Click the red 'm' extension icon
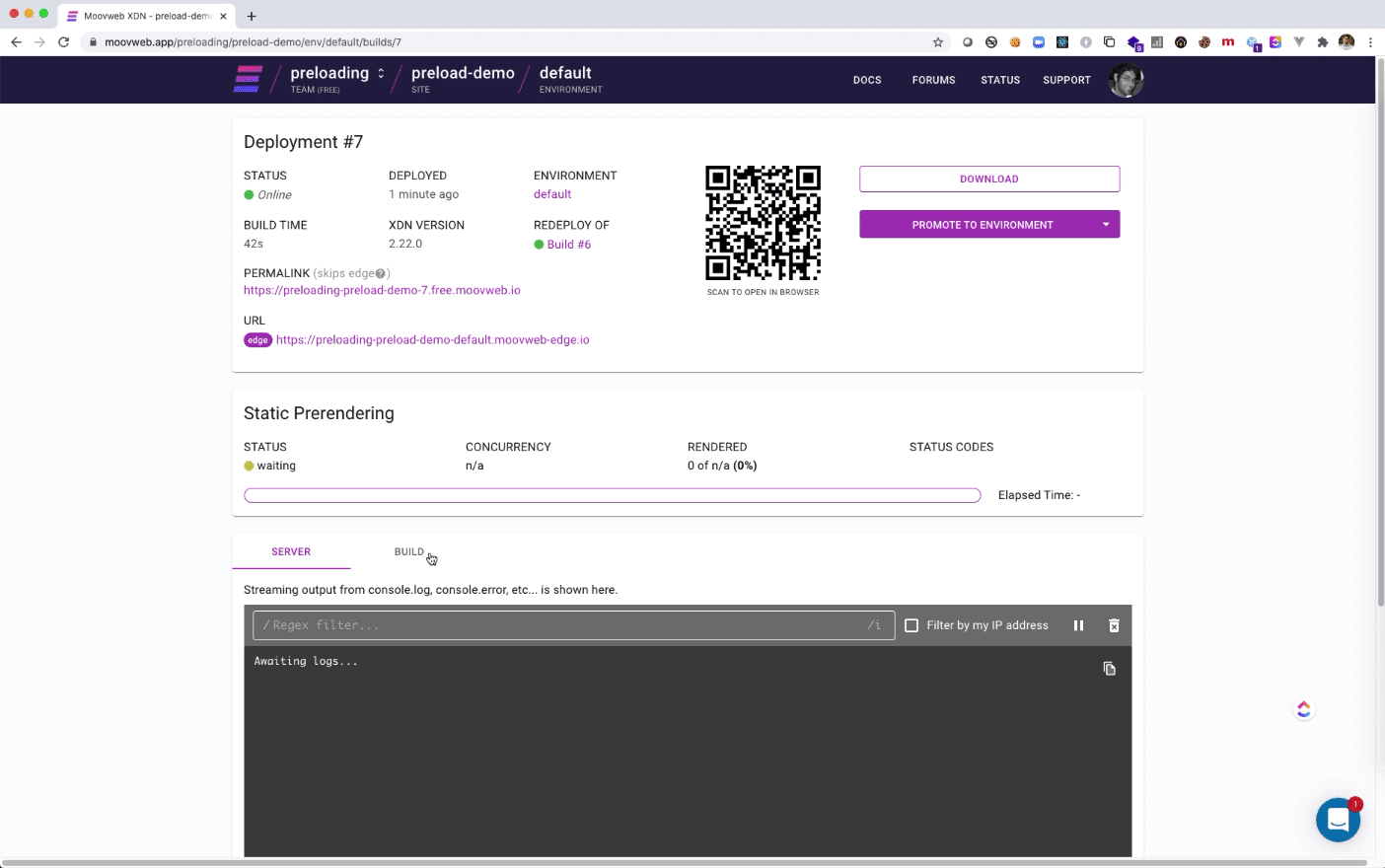The image size is (1385, 868). pyautogui.click(x=1228, y=42)
